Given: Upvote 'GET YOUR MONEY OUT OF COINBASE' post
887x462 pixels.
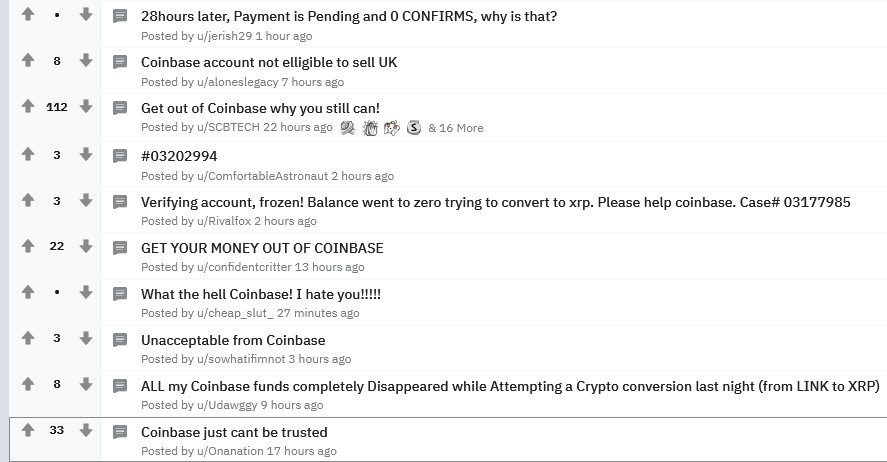Looking at the screenshot, I should 28,246.
